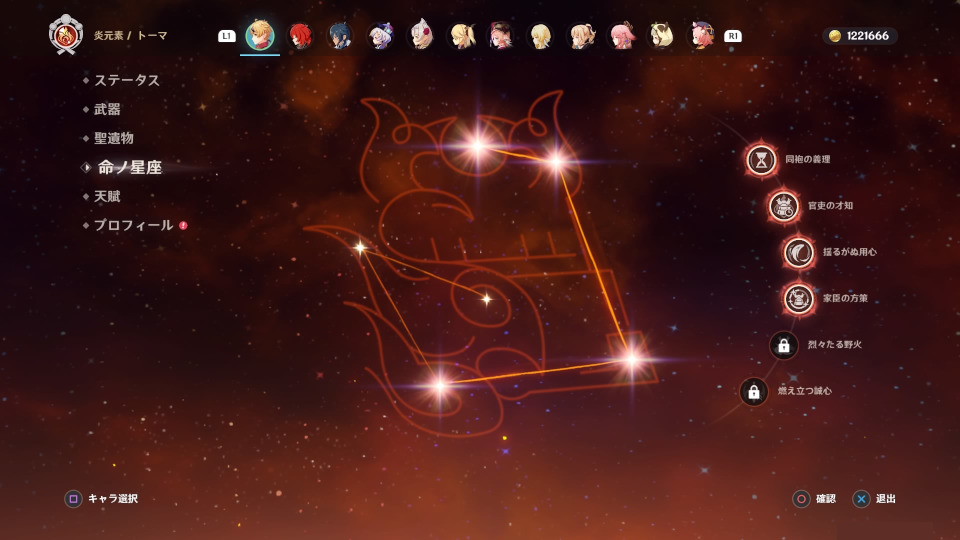Click the L1 previous-character button

(x=227, y=36)
